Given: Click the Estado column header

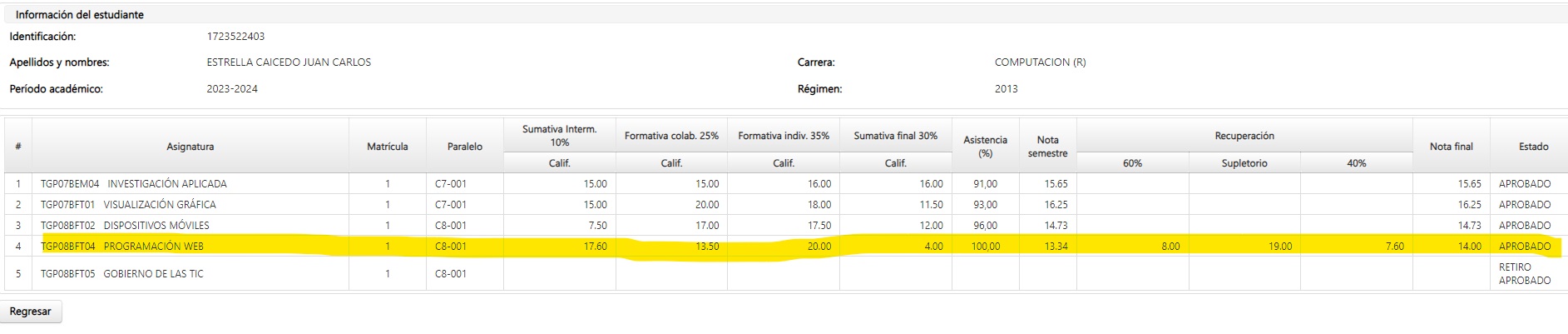Looking at the screenshot, I should pyautogui.click(x=1534, y=146).
